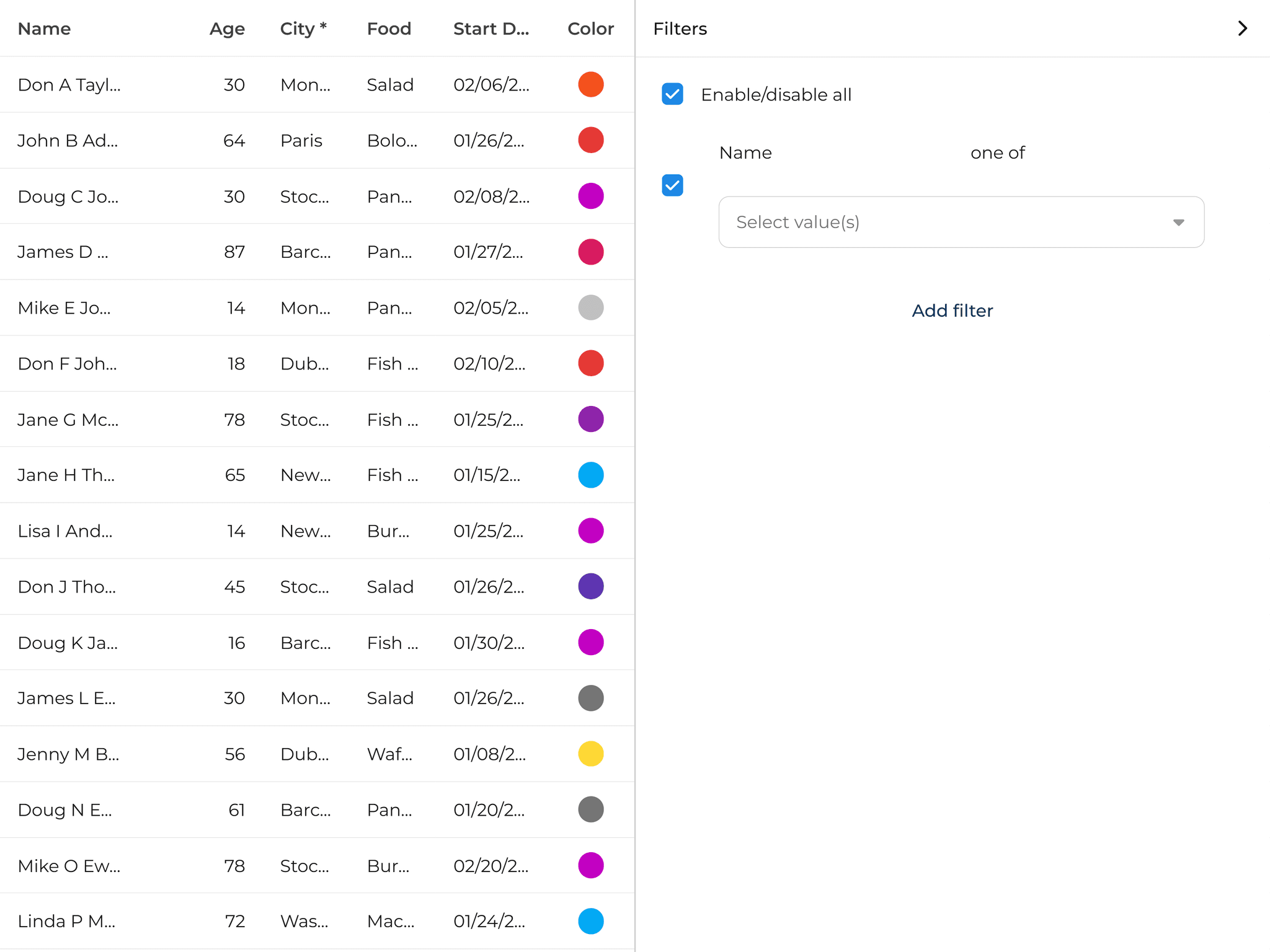Toggle the Enable/disable all checkbox
Viewport: 1270px width, 952px height.
(672, 94)
